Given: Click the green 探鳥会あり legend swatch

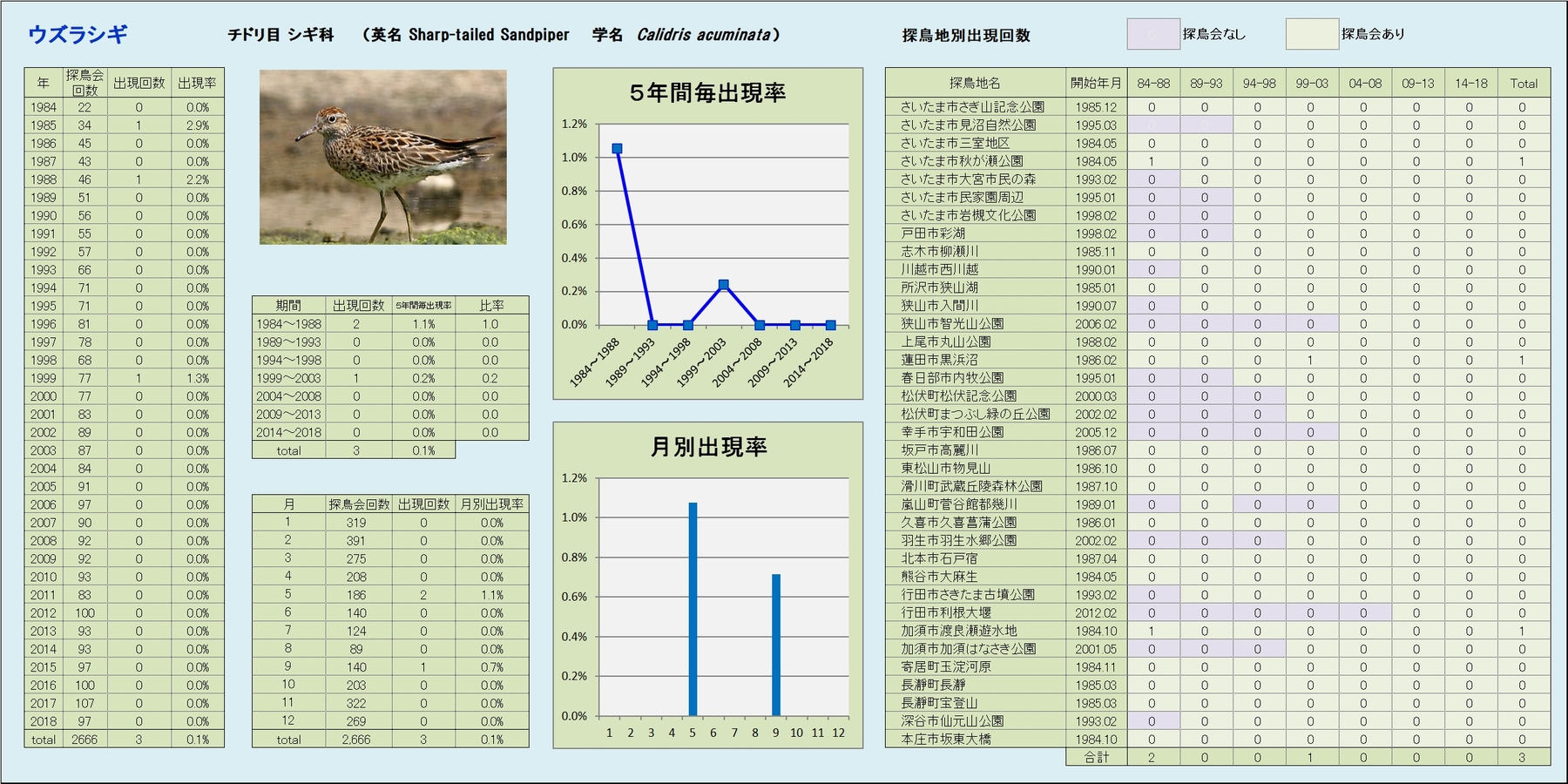Looking at the screenshot, I should pos(1311,34).
